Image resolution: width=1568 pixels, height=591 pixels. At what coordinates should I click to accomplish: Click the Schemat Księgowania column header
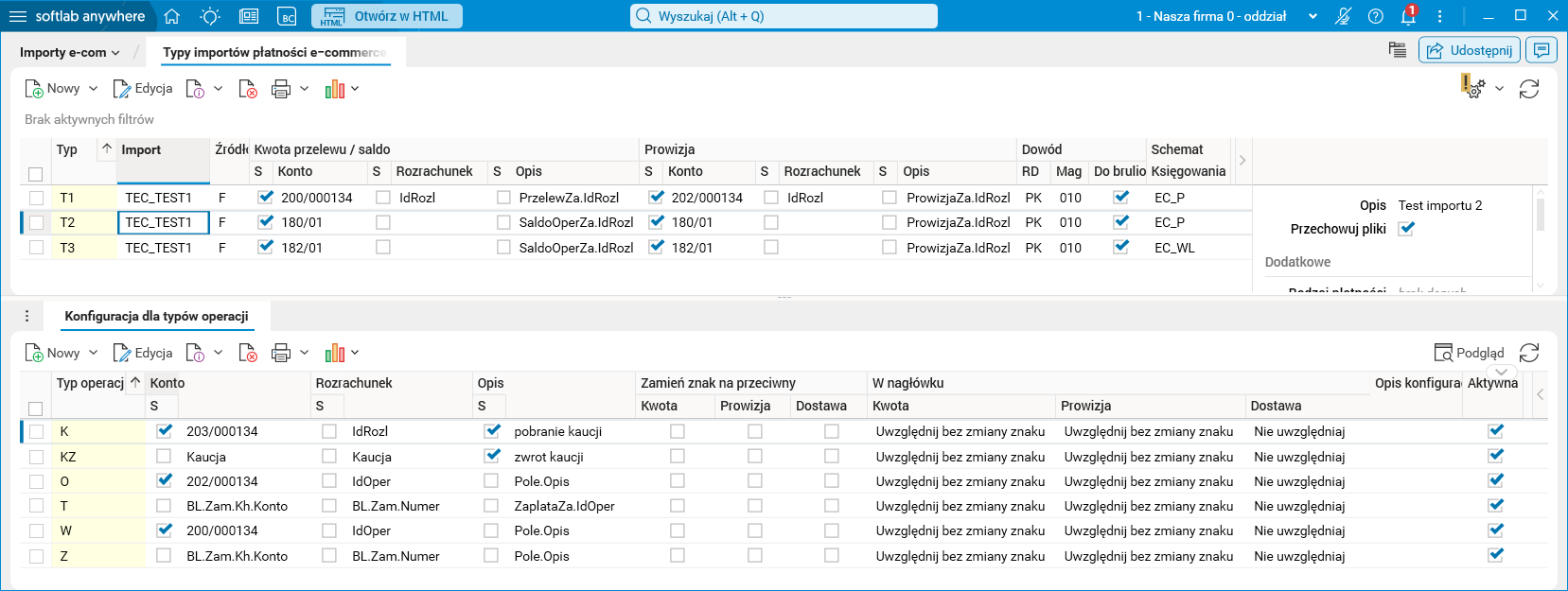click(1188, 161)
